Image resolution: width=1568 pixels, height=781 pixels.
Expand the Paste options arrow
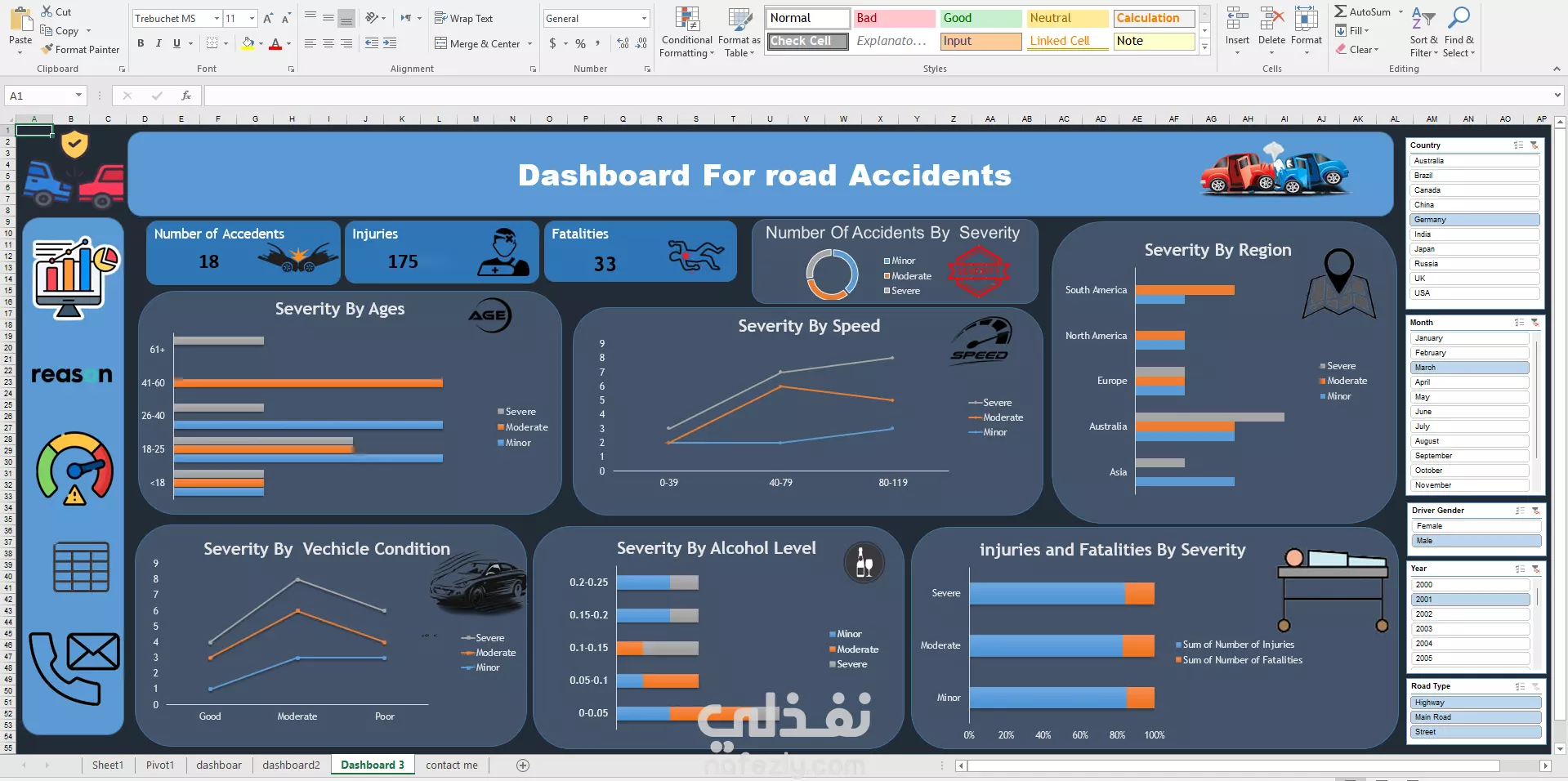coord(20,53)
